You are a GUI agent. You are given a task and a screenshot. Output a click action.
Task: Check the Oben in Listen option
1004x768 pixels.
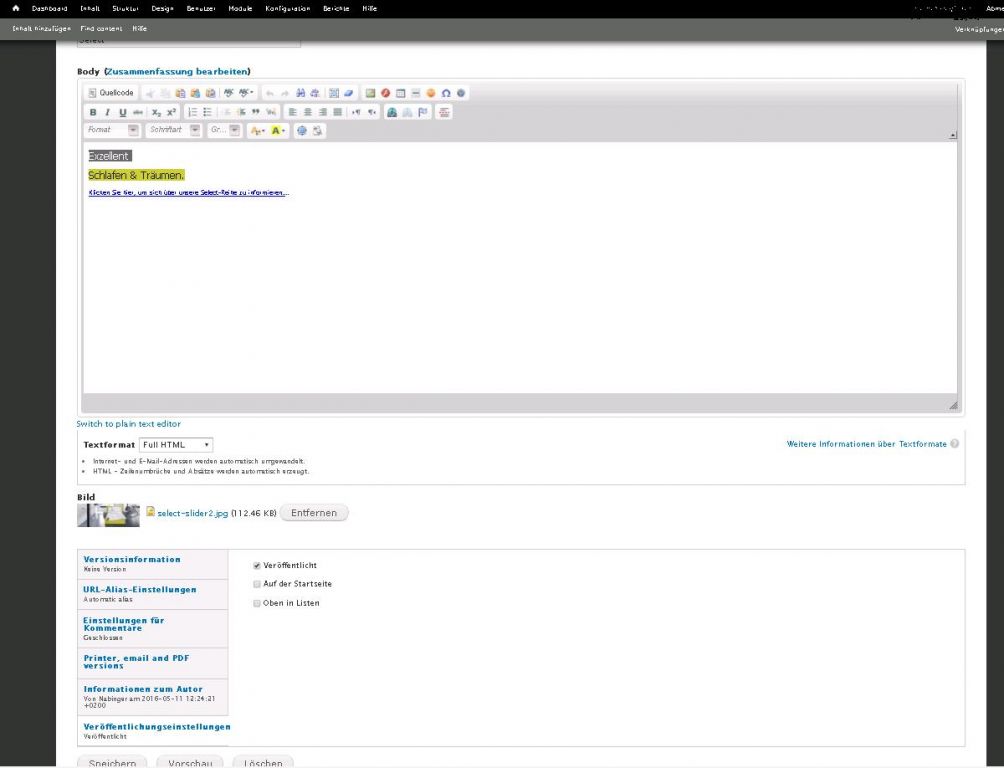click(x=257, y=603)
